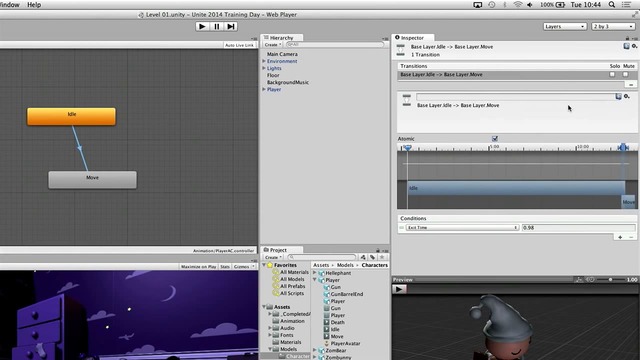Play the Preview animation
640x360 pixels.
(400, 289)
